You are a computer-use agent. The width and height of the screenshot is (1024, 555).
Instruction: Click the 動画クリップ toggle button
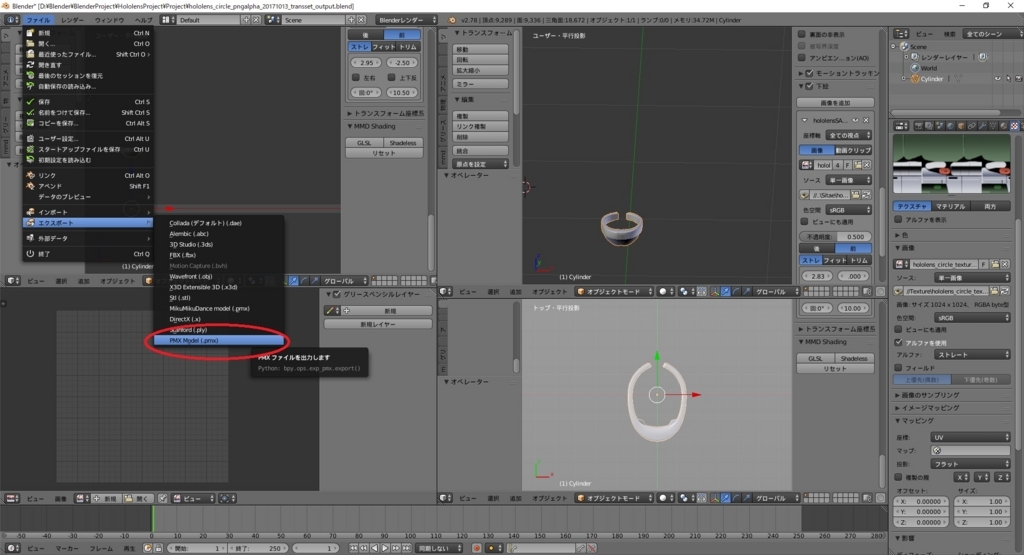pyautogui.click(x=853, y=150)
